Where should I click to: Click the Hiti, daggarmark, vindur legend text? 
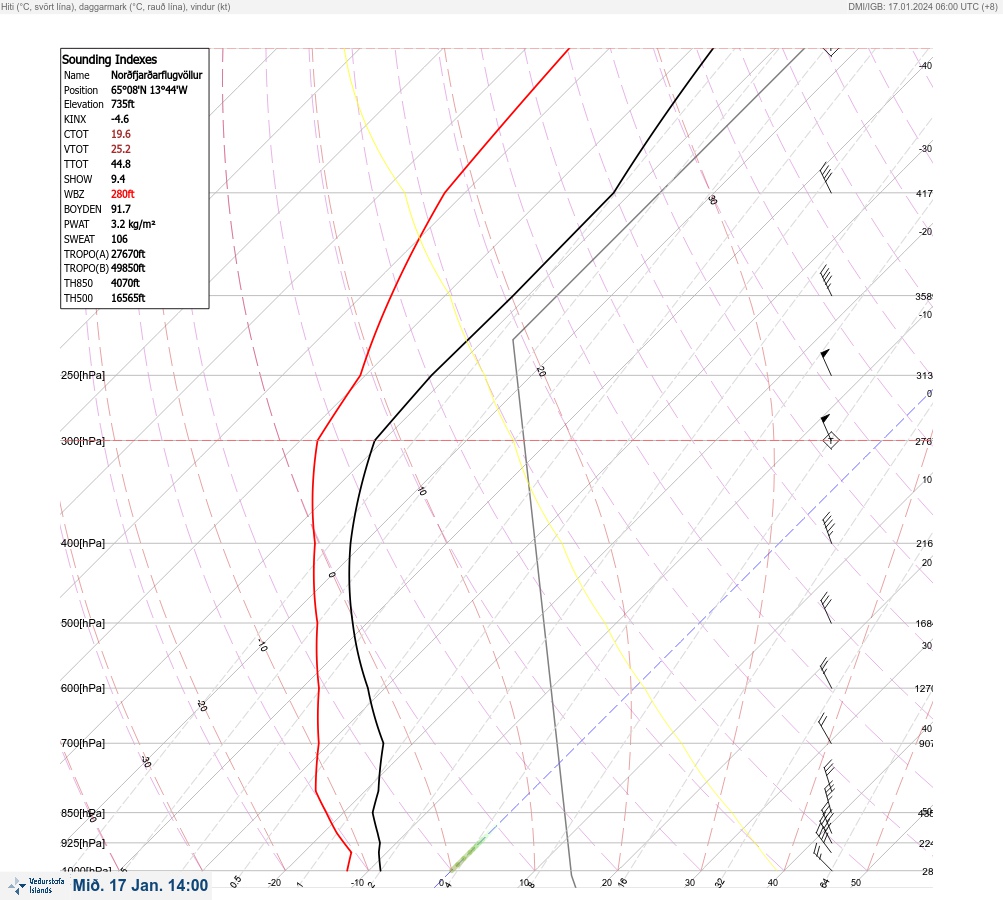(x=116, y=6)
